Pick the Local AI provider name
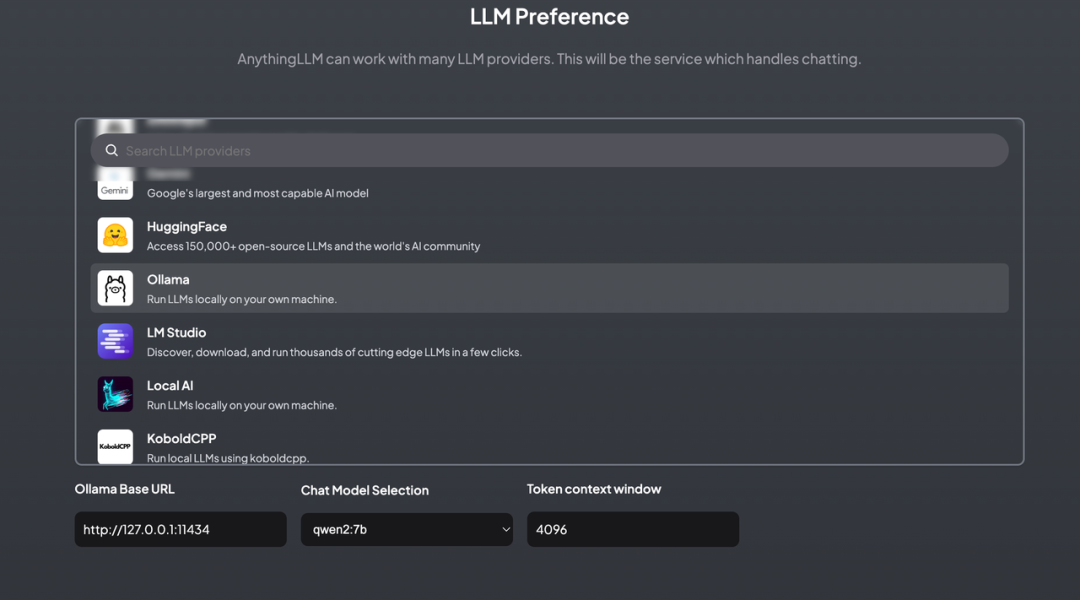 (x=170, y=386)
